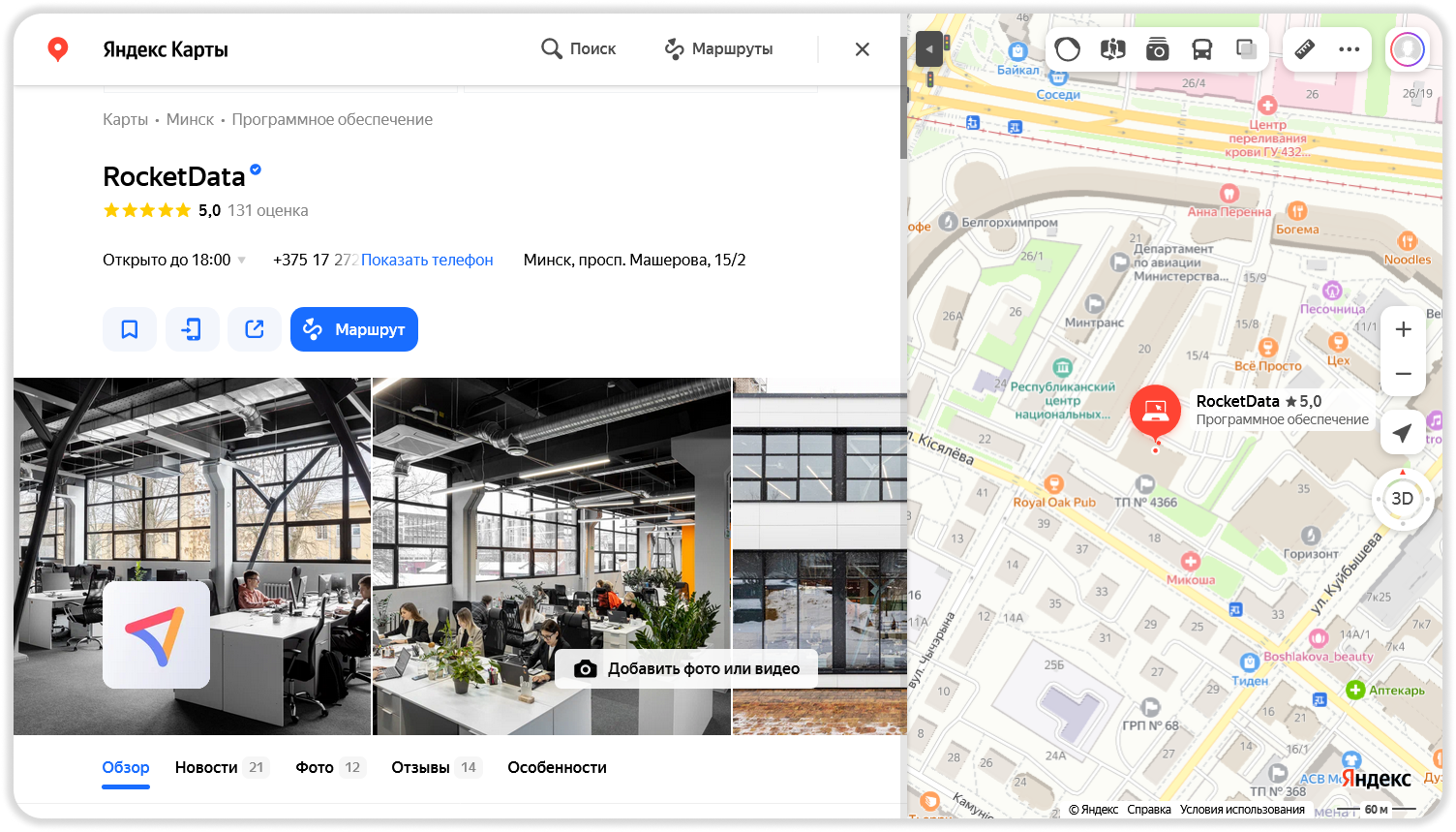
Task: Click the Минтранс map marker
Action: (1095, 304)
